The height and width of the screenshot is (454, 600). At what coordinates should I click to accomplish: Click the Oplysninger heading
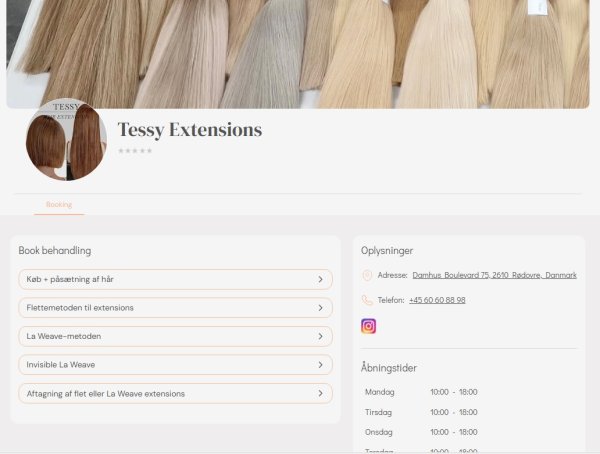click(387, 251)
